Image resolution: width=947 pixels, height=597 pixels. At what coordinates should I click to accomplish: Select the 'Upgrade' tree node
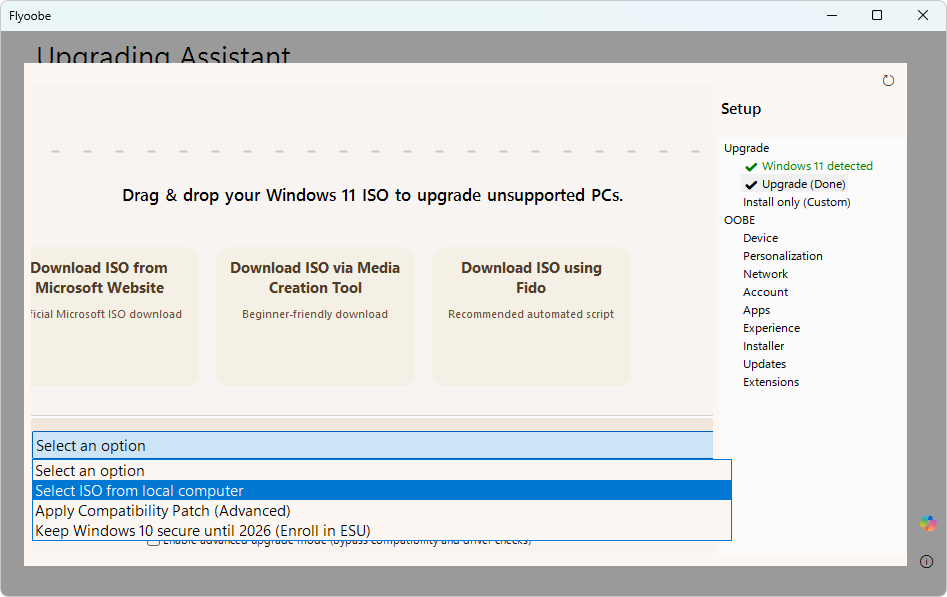point(746,148)
